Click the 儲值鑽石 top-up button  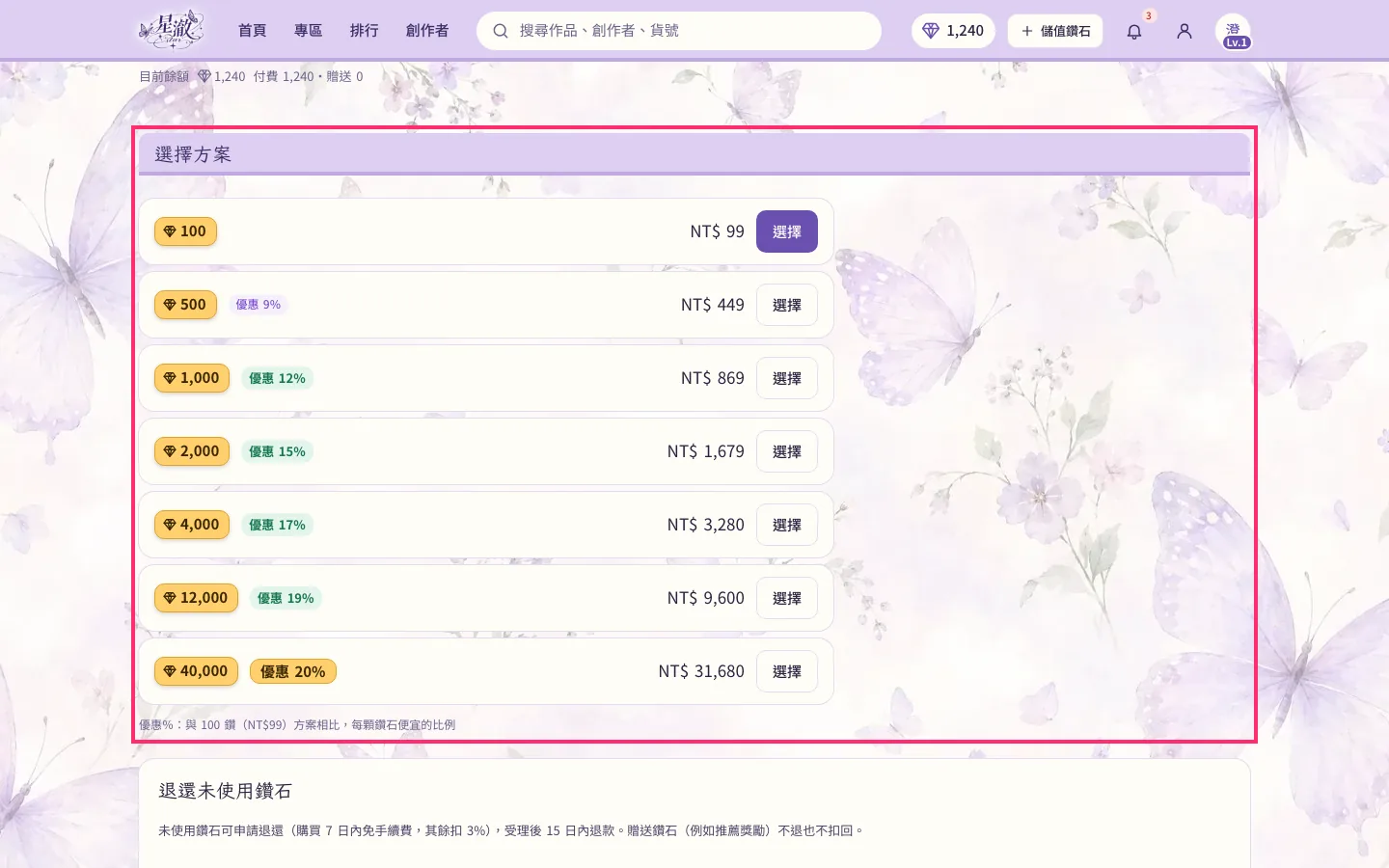point(1055,31)
